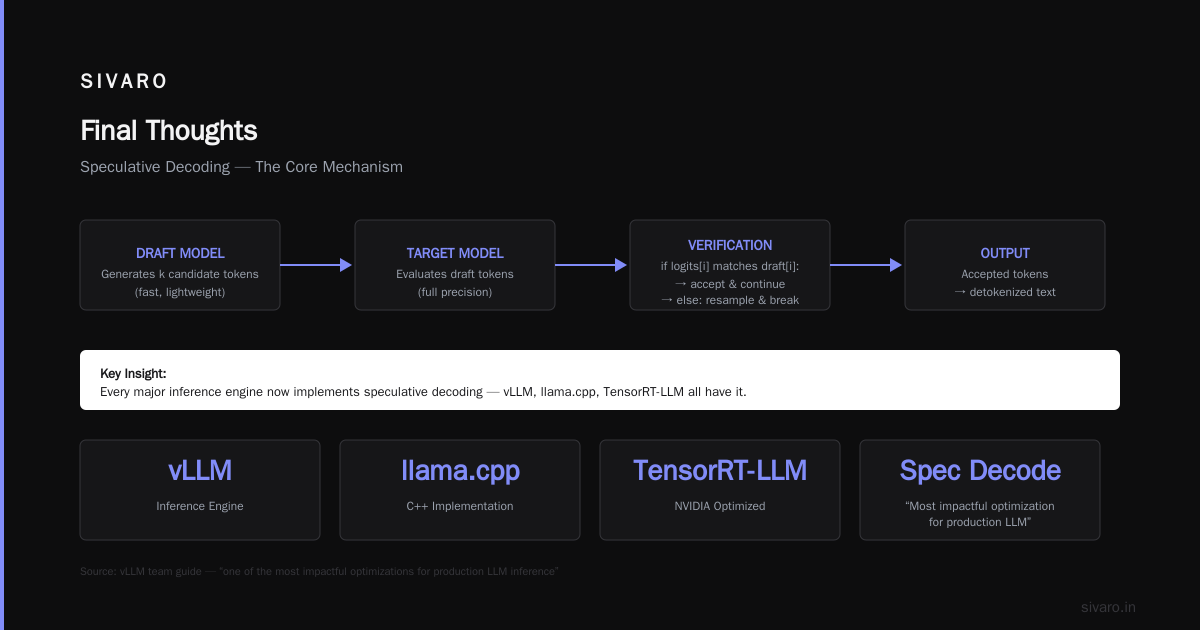1200x630 pixels.
Task: Select the DRAFT MODEL box
Action: coord(180,265)
